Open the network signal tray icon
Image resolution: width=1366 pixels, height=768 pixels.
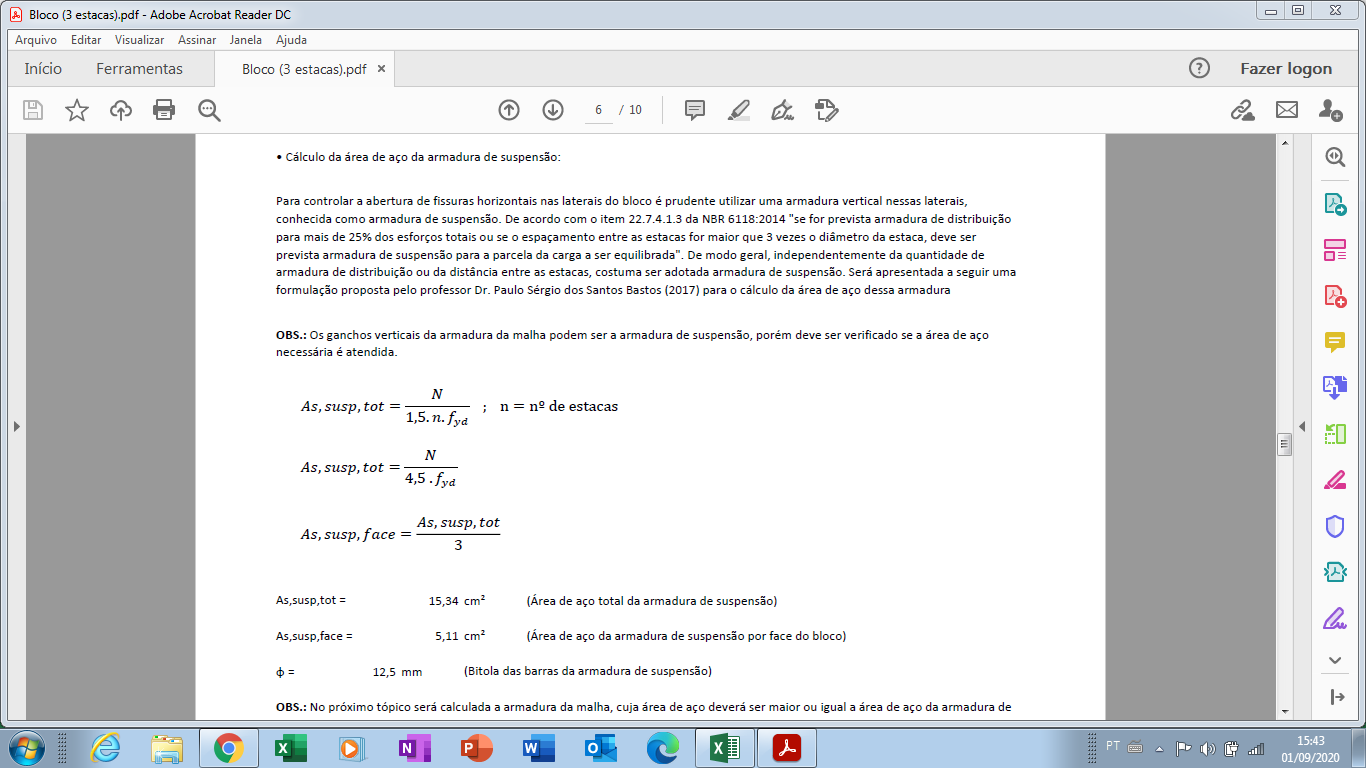(1257, 748)
